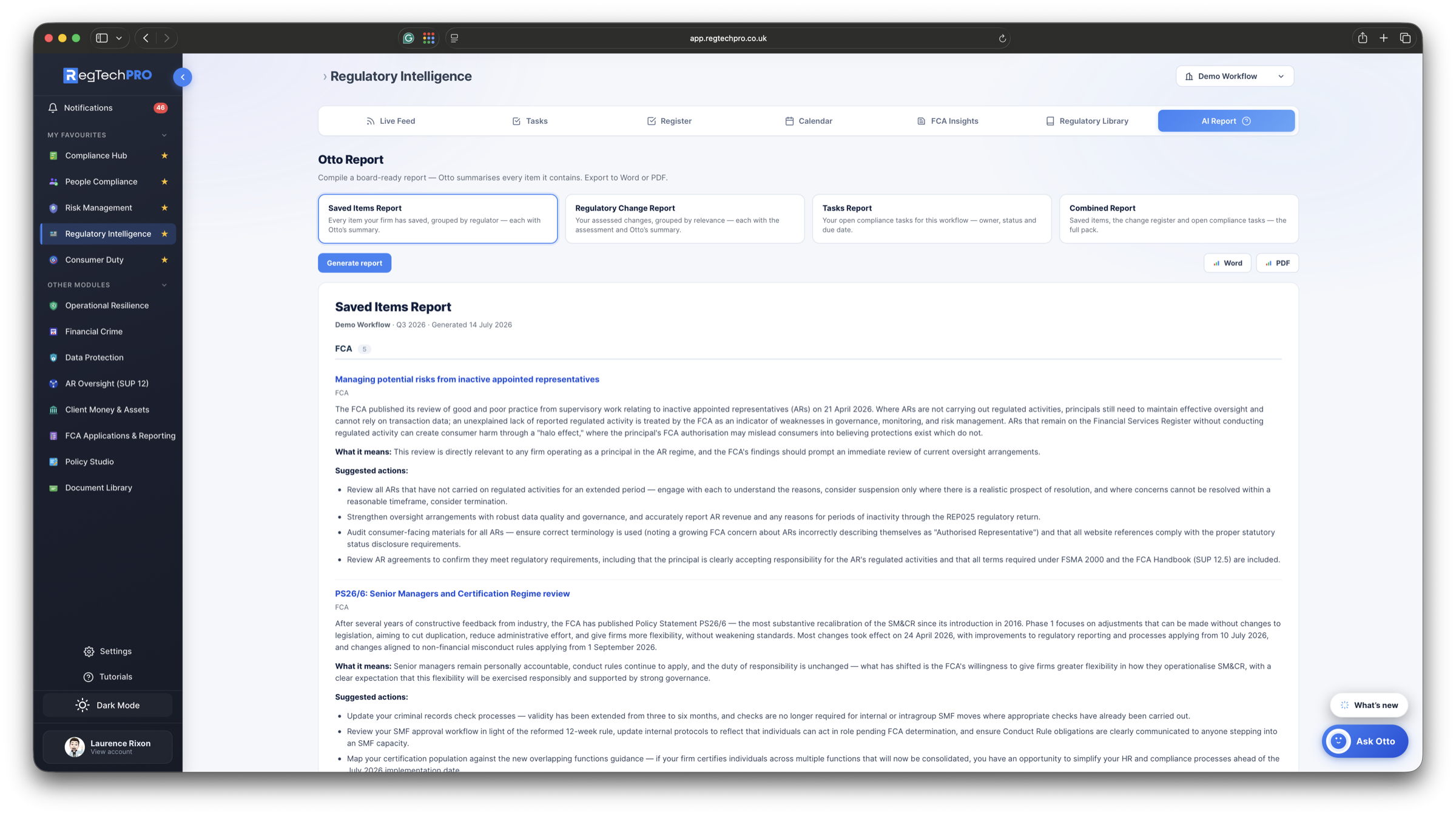Viewport: 1456px width, 816px height.
Task: Click the AR Oversight (SUP 12) icon
Action: pyautogui.click(x=53, y=383)
